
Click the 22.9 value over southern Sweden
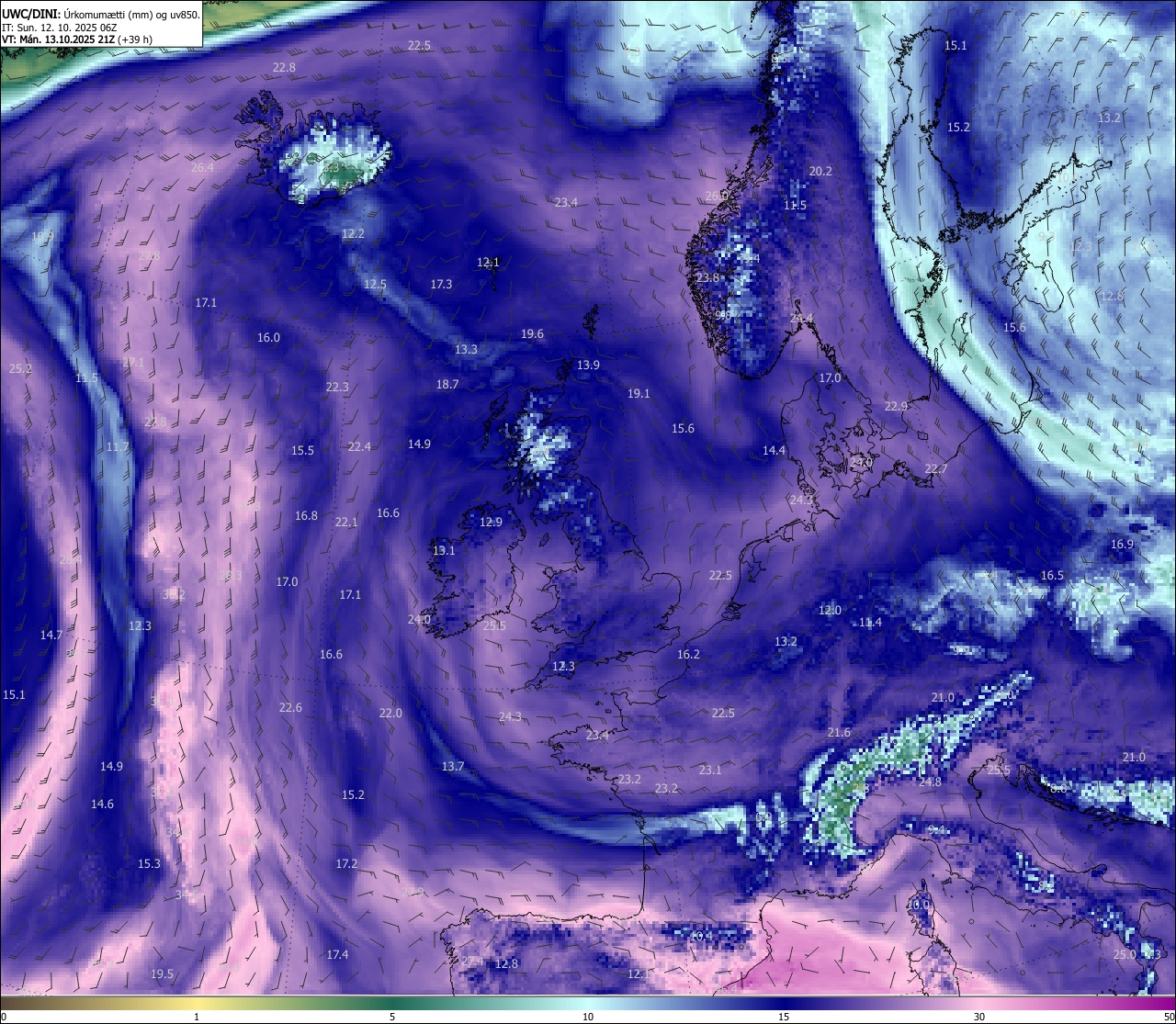896,406
